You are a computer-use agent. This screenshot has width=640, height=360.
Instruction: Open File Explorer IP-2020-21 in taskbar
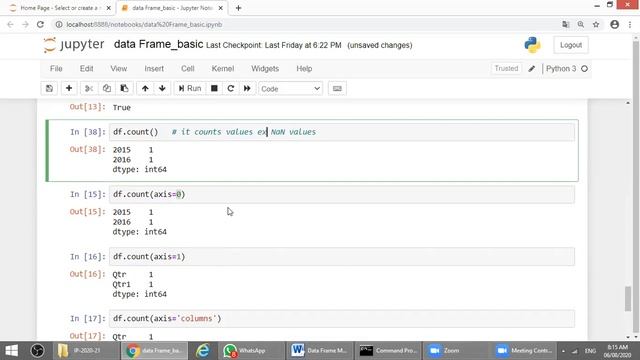click(86, 351)
